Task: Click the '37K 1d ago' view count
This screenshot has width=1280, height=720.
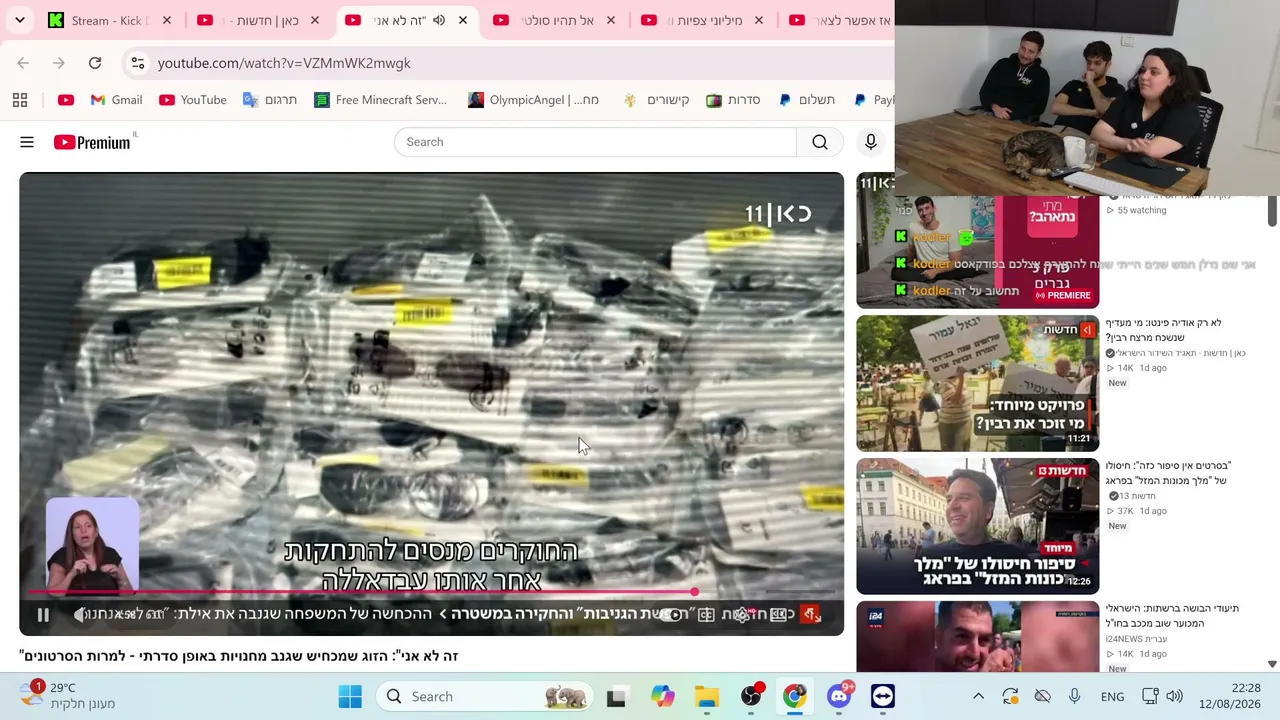Action: click(1142, 511)
